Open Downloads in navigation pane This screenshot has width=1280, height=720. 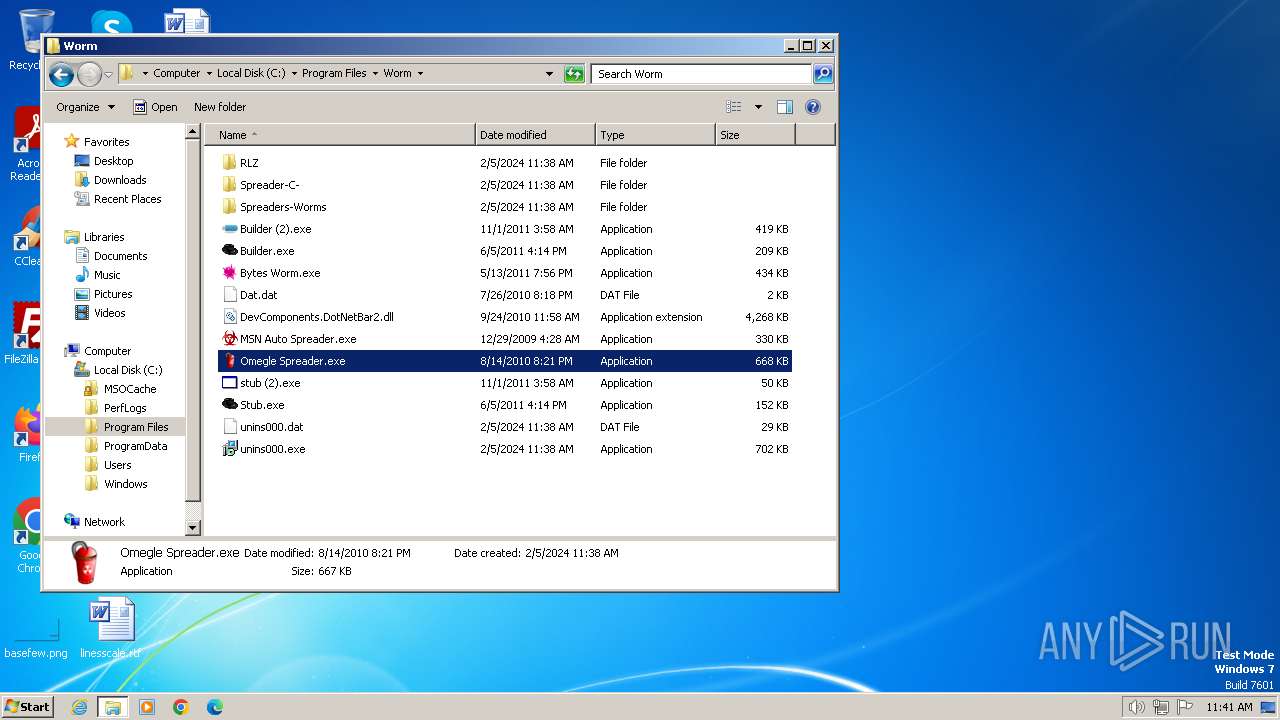pos(120,180)
